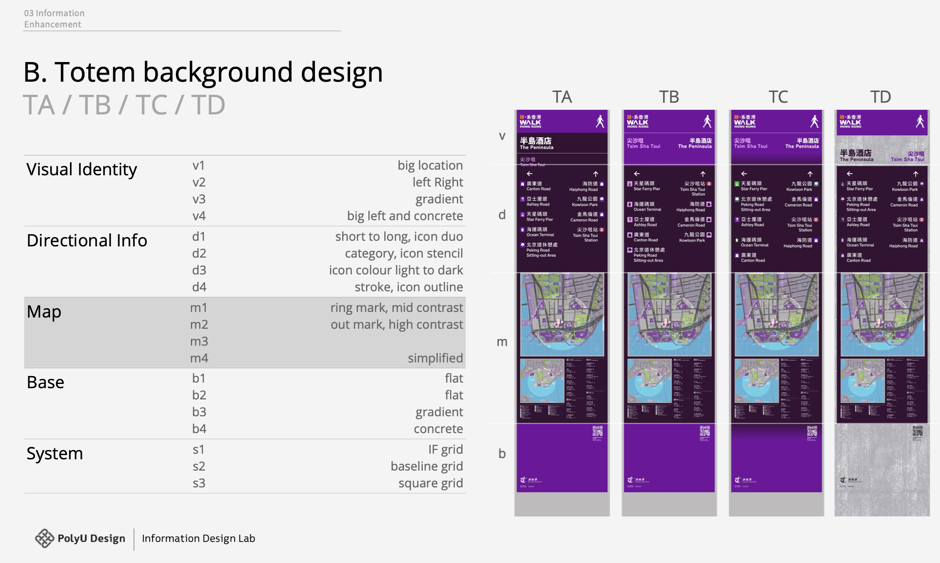940x563 pixels.
Task: Click the PolyU Design logo icon
Action: click(x=44, y=538)
